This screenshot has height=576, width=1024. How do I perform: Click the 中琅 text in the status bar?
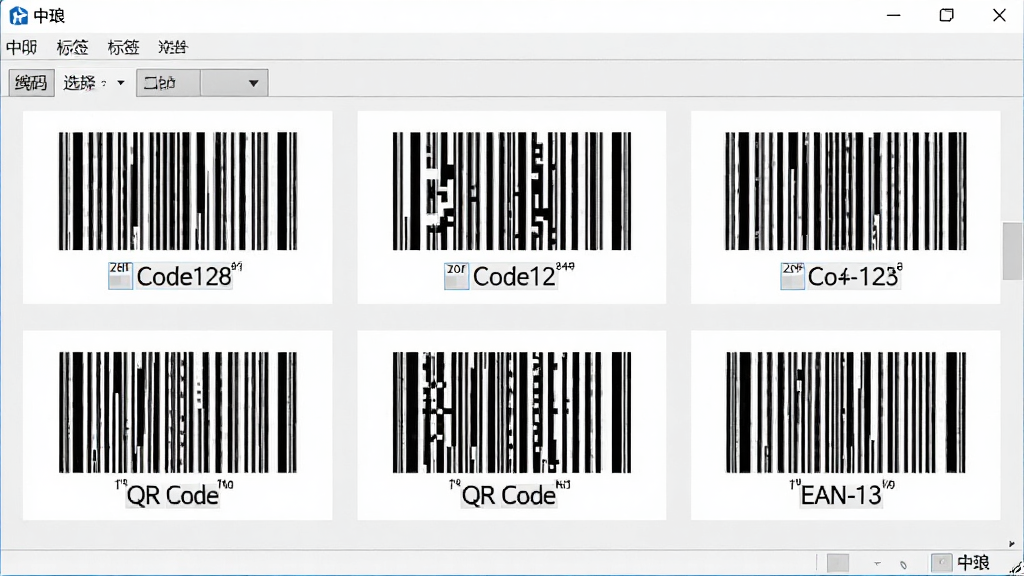point(973,562)
